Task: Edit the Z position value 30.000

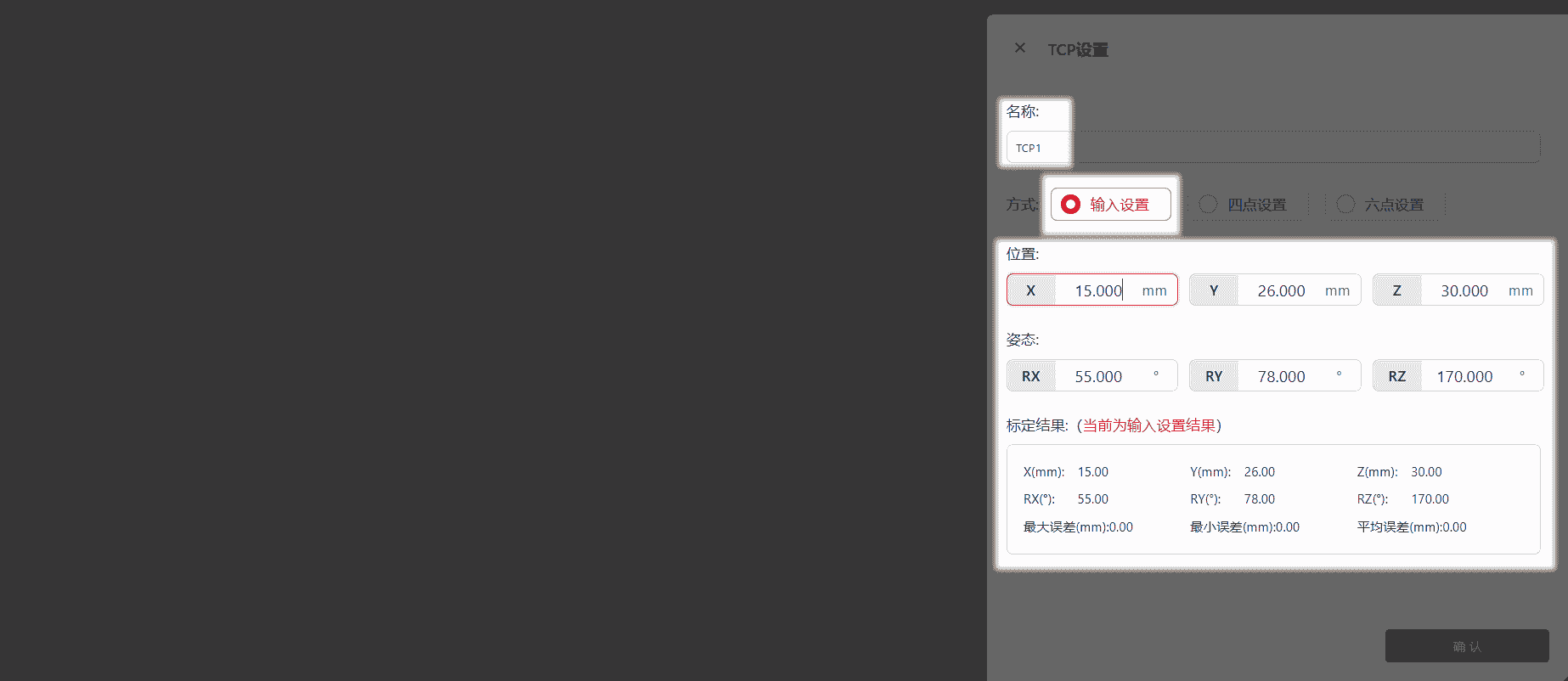Action: pyautogui.click(x=1464, y=290)
